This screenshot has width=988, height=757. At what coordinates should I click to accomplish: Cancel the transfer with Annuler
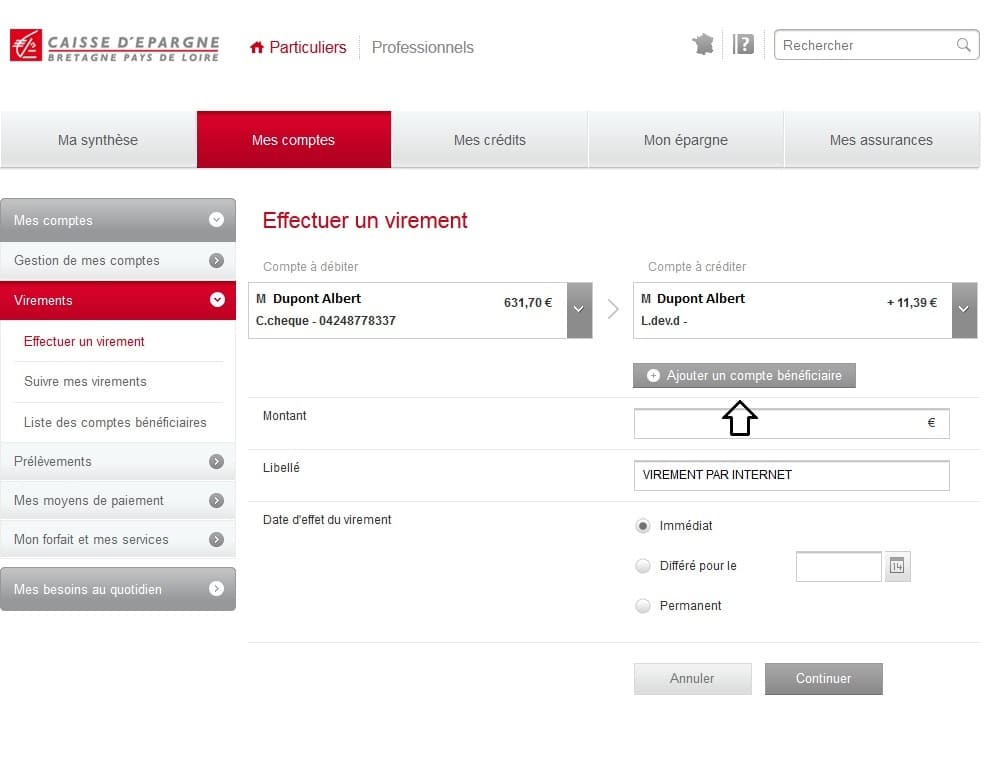coord(692,678)
